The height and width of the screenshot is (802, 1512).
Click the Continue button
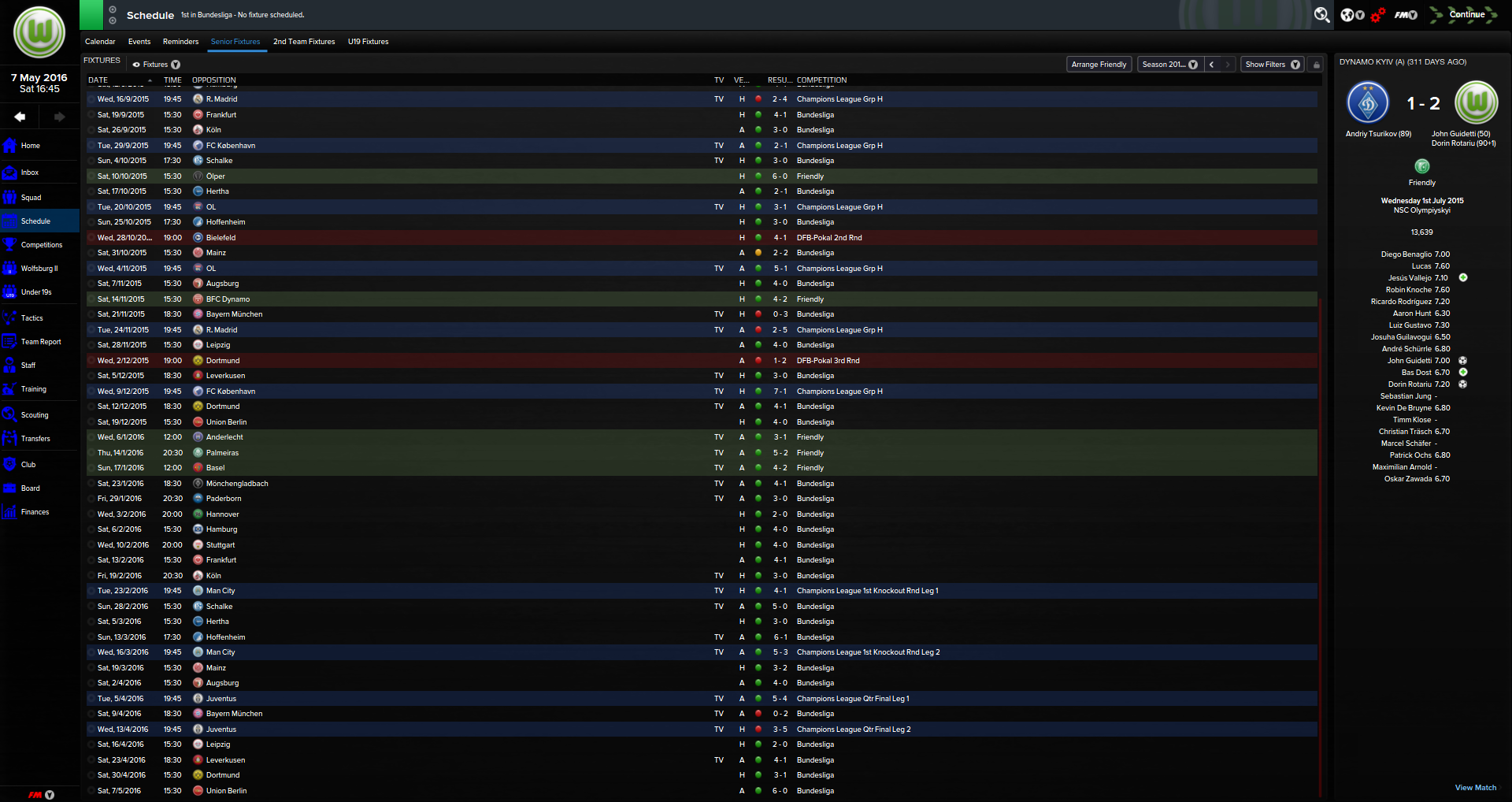click(x=1464, y=14)
